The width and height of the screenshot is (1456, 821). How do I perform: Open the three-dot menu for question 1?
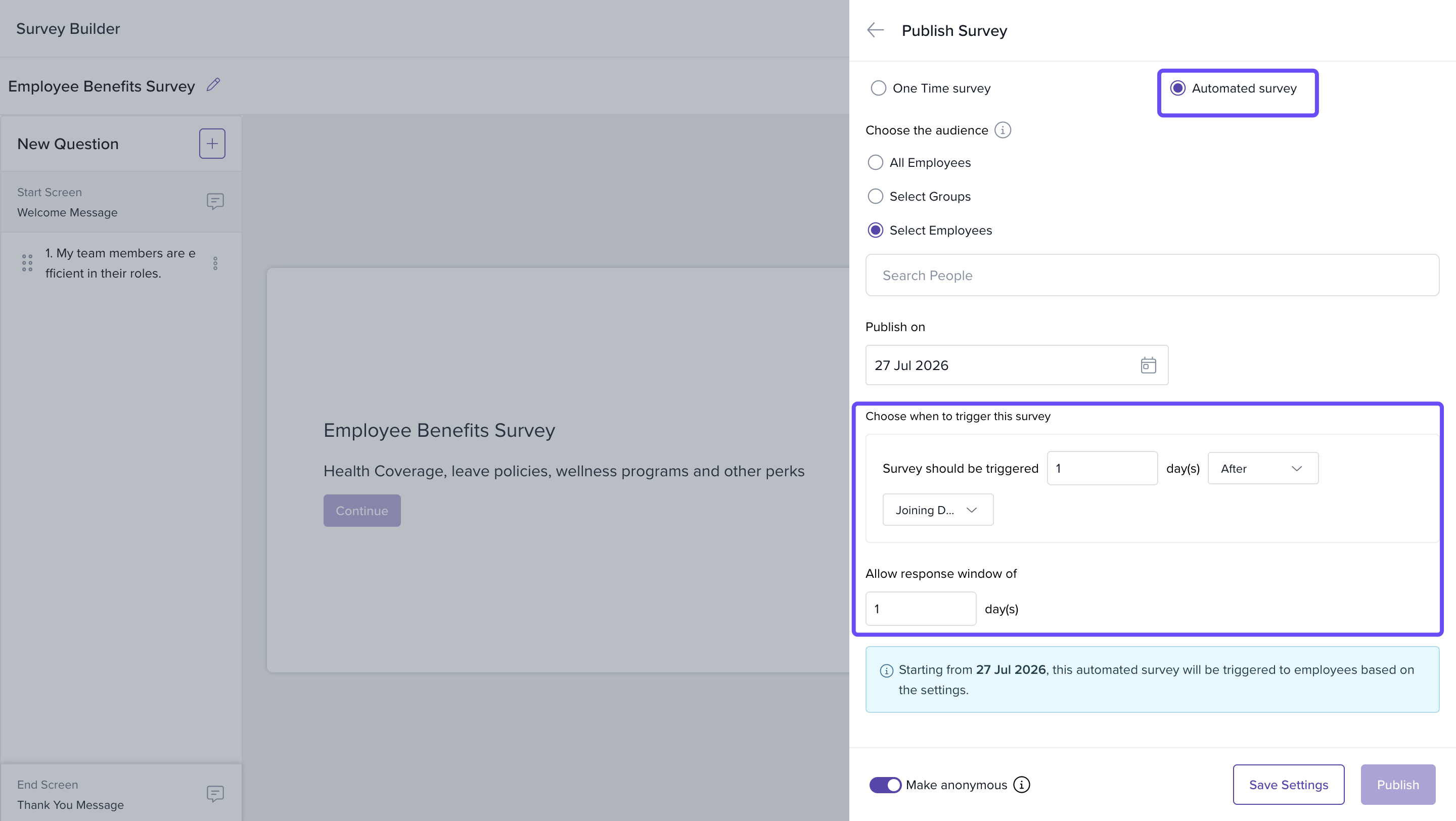(x=215, y=263)
